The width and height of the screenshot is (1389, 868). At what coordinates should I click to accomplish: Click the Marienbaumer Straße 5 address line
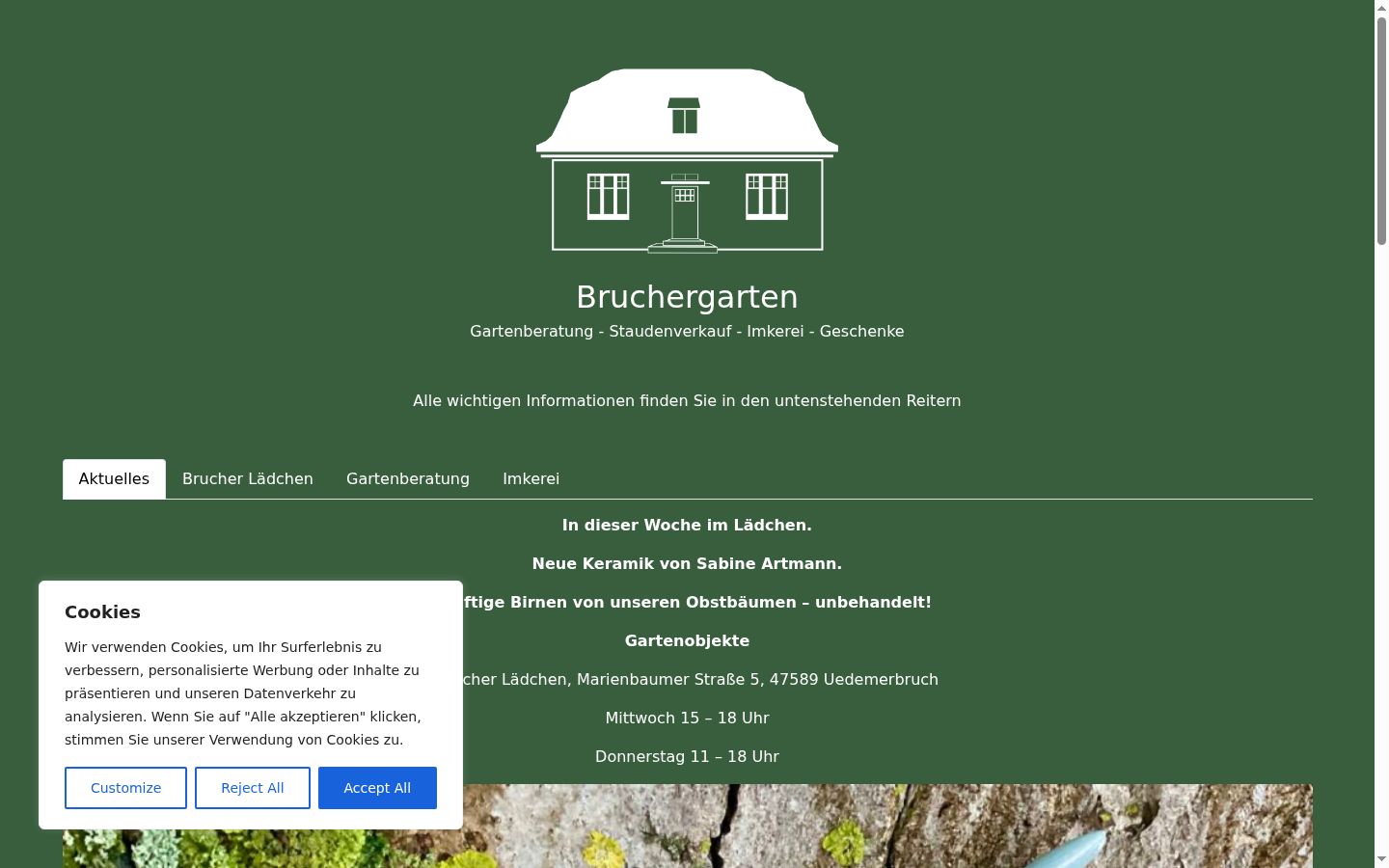[x=700, y=680]
